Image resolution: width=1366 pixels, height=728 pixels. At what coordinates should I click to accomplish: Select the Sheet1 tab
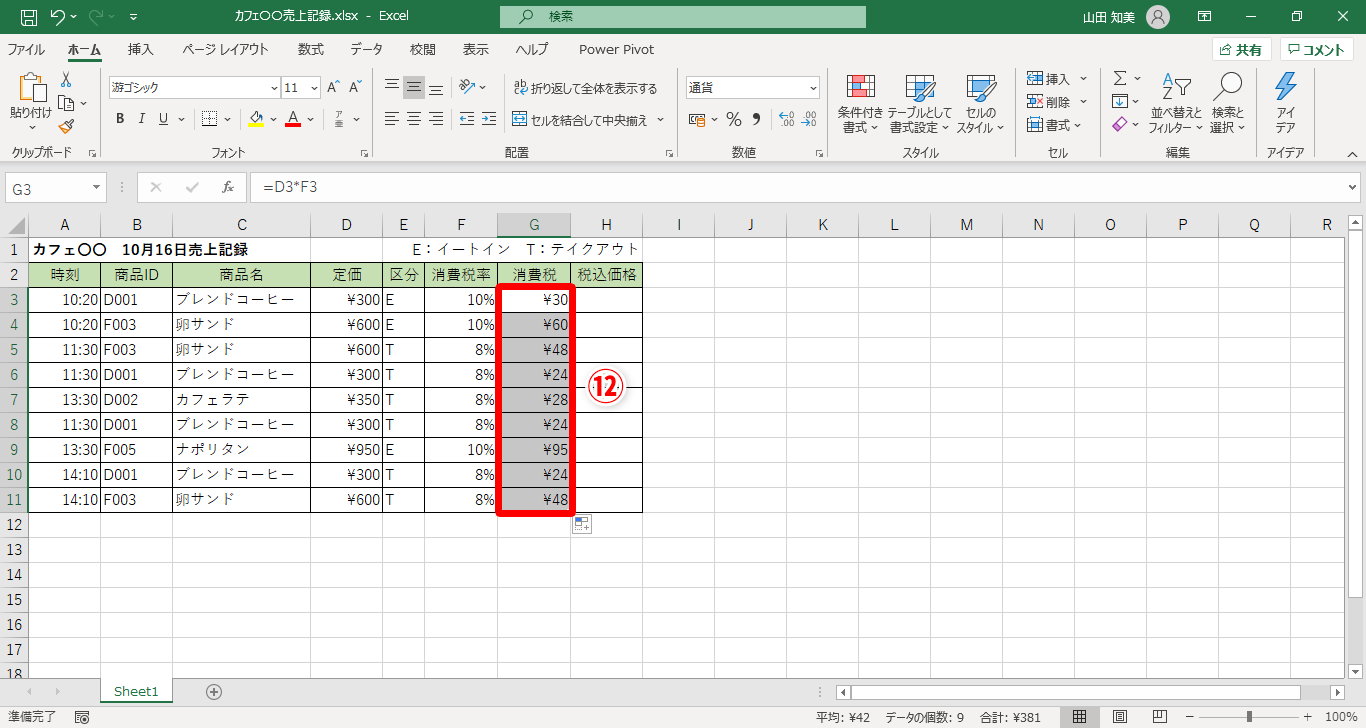[136, 691]
